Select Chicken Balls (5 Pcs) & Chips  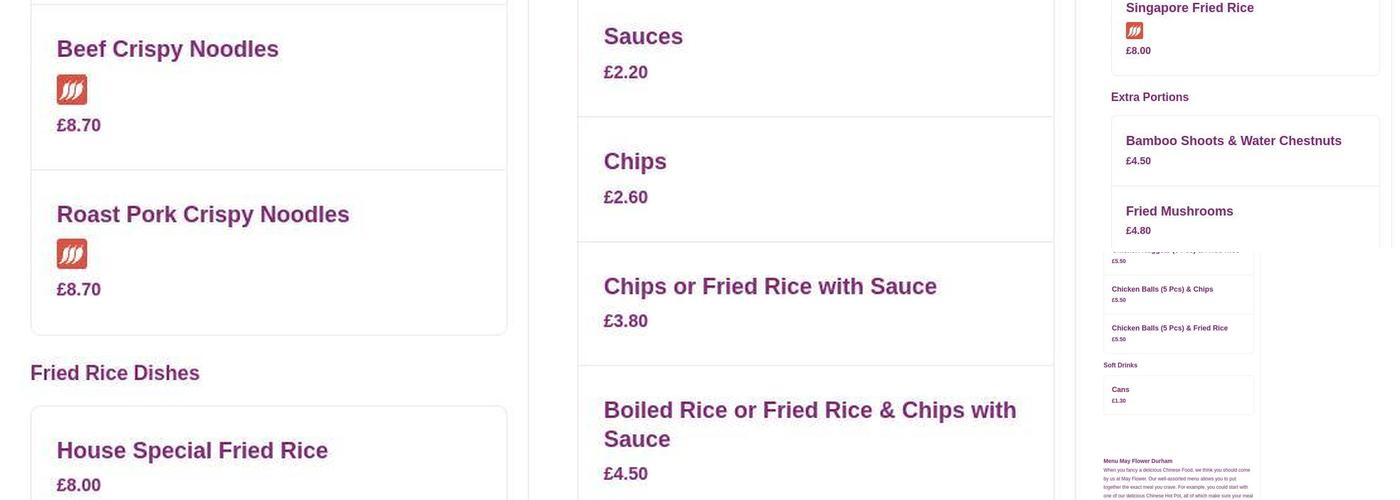[1162, 289]
